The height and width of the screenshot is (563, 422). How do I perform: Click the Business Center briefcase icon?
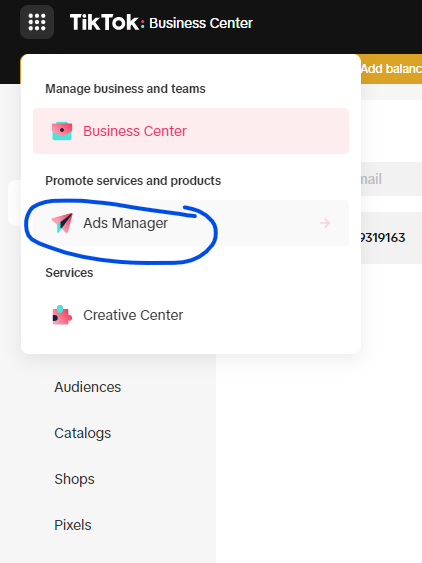click(62, 131)
